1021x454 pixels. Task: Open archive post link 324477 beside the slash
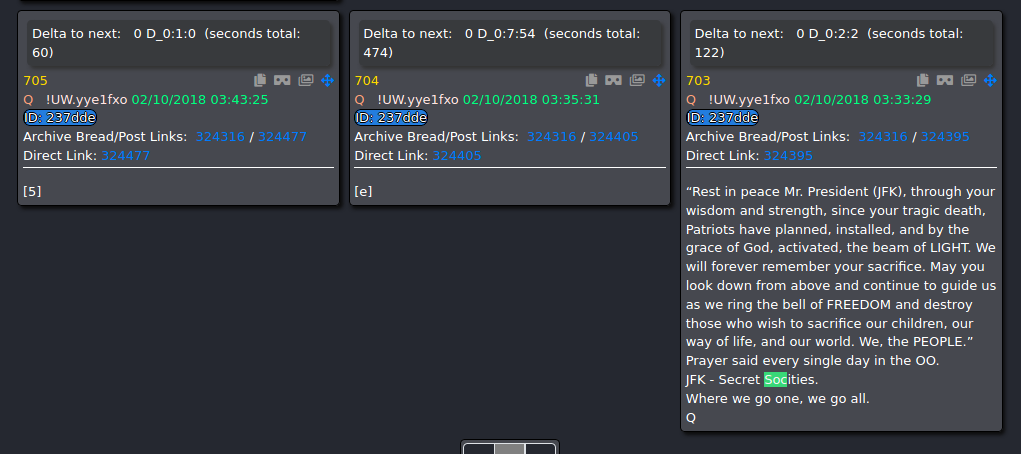(x=283, y=137)
